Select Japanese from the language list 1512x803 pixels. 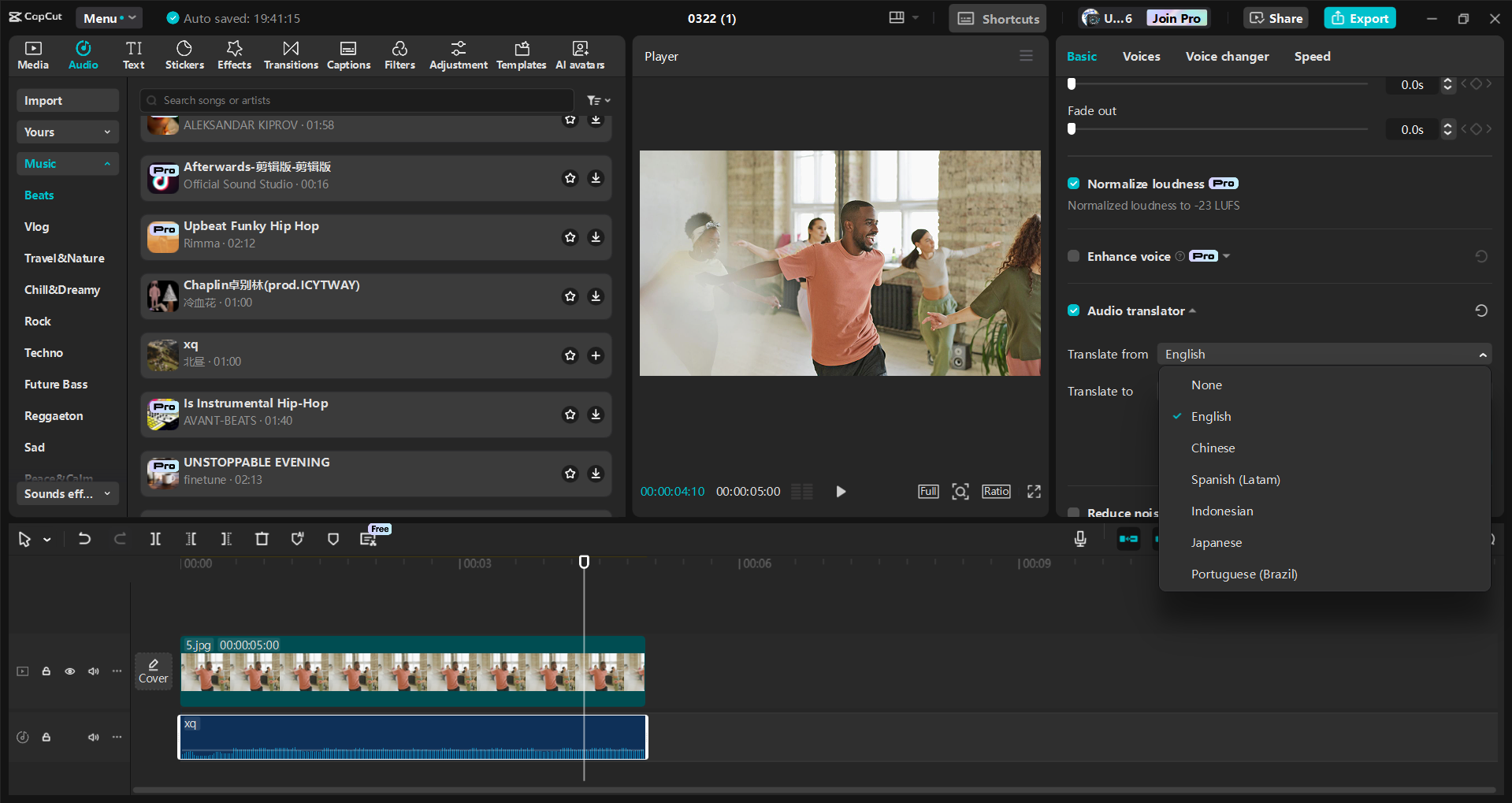pos(1324,542)
